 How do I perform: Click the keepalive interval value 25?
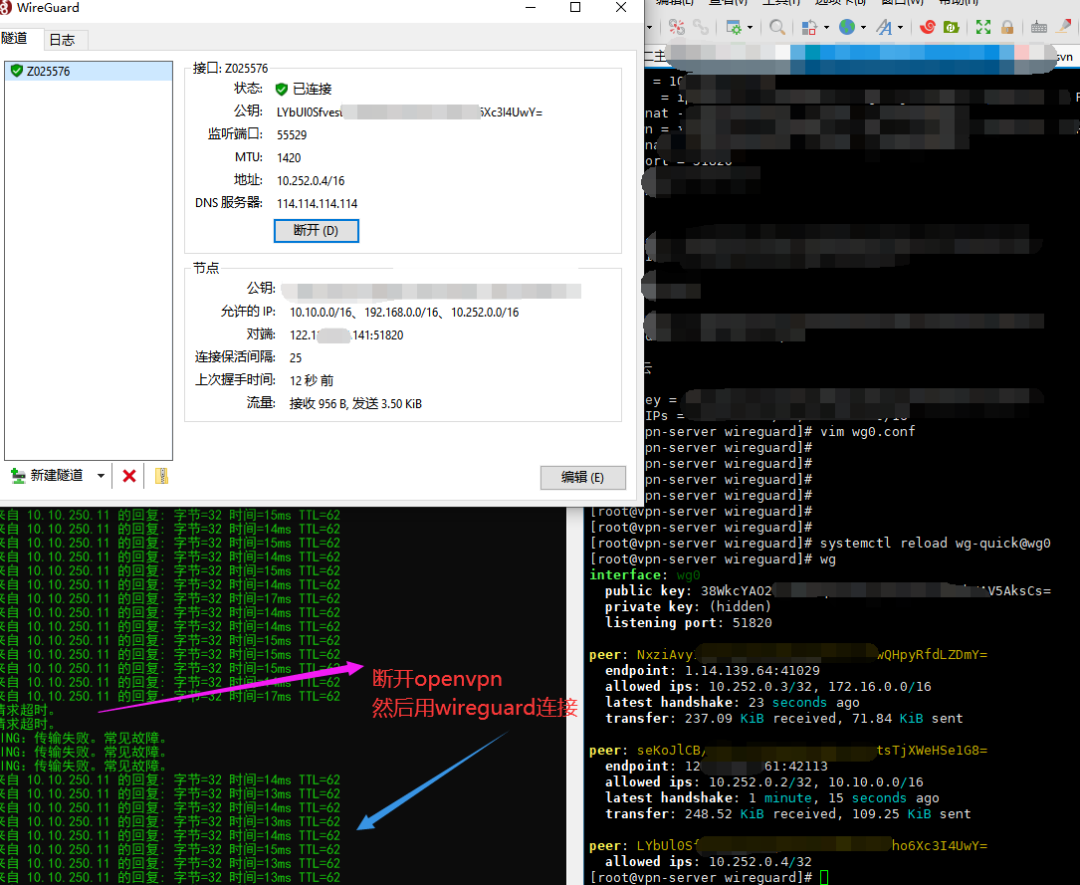coord(295,357)
